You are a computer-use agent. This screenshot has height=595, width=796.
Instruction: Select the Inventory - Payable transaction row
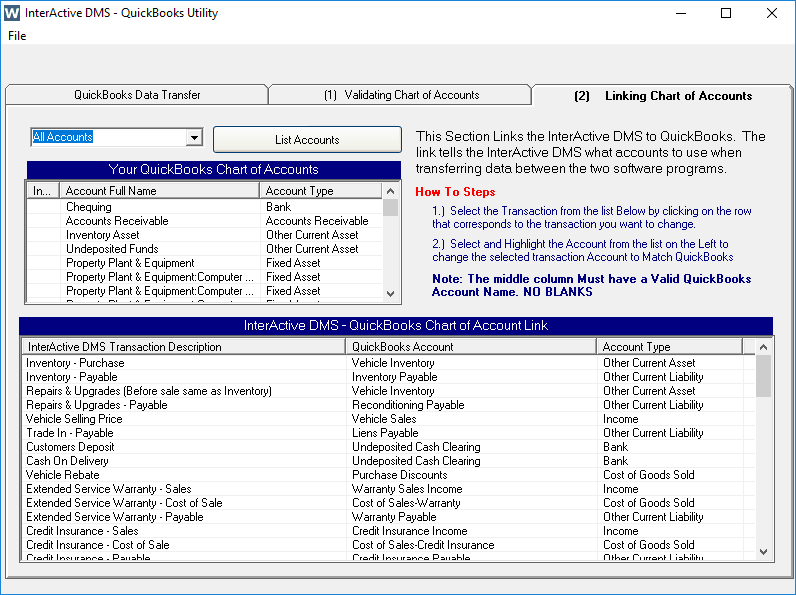coord(388,377)
